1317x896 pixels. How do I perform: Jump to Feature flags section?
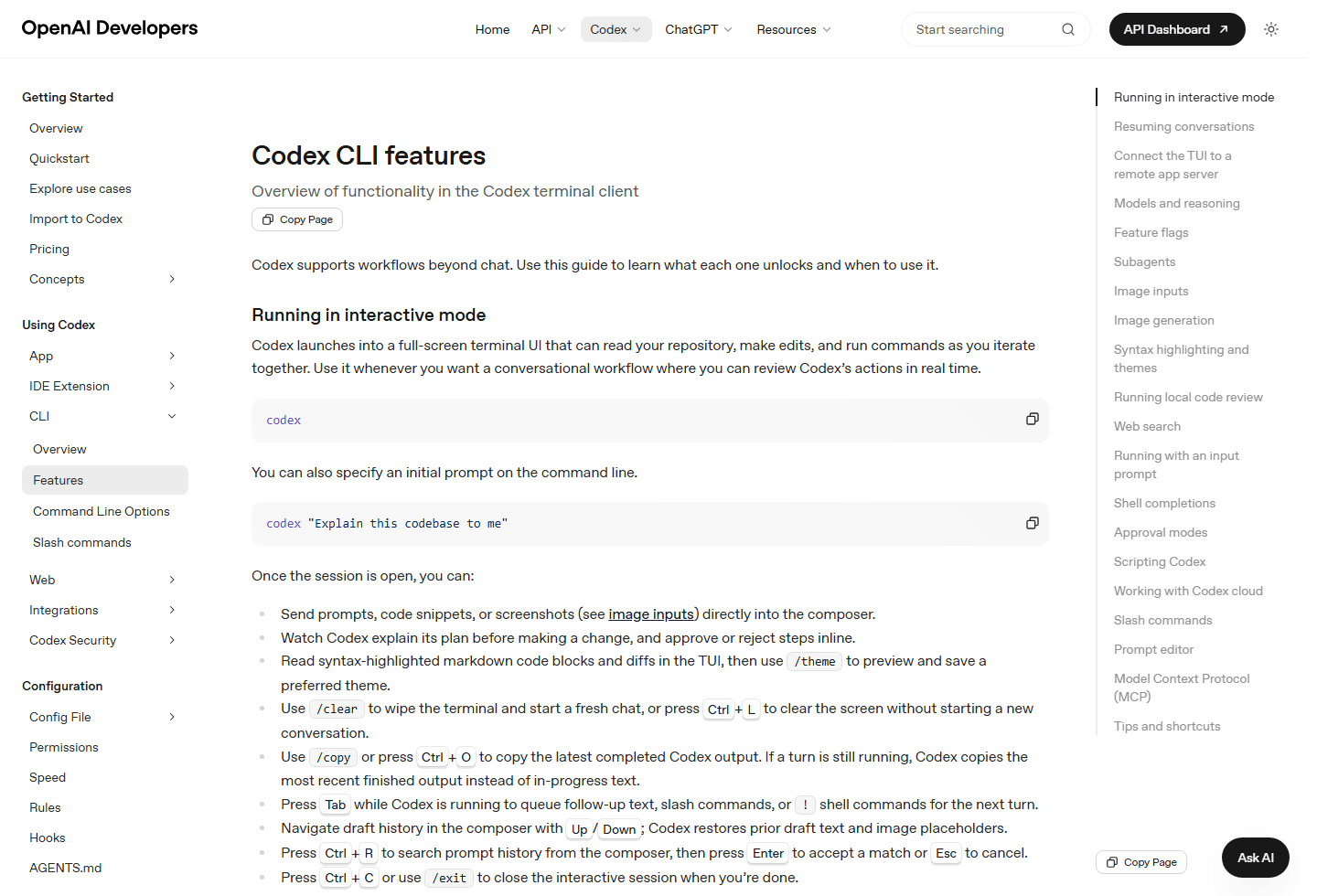pos(1151,232)
